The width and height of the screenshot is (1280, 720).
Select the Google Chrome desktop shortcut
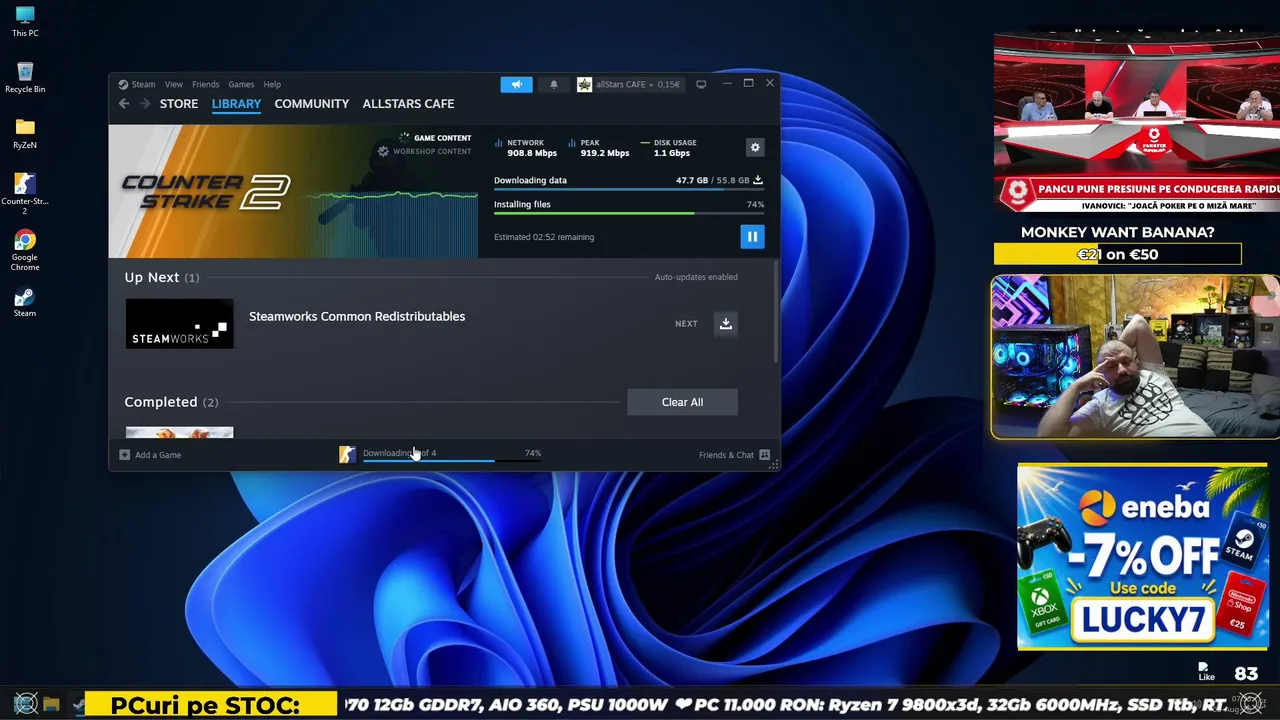tap(25, 250)
